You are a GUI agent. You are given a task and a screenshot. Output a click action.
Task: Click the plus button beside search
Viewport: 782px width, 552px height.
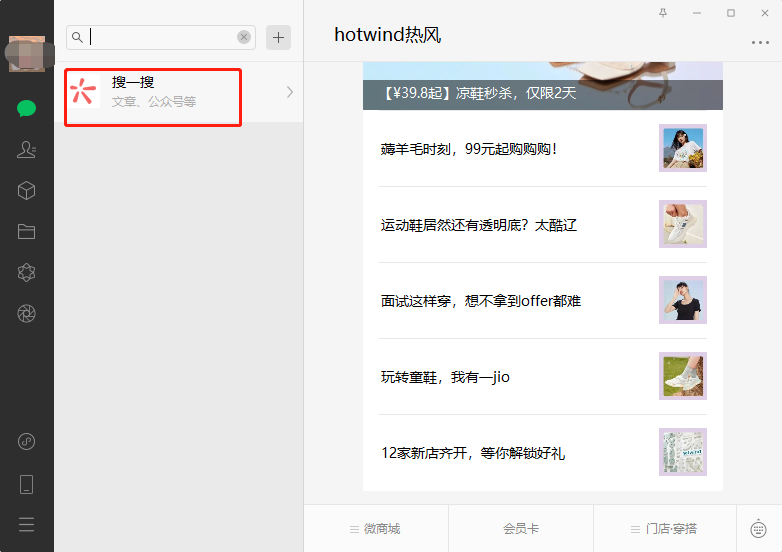point(278,37)
